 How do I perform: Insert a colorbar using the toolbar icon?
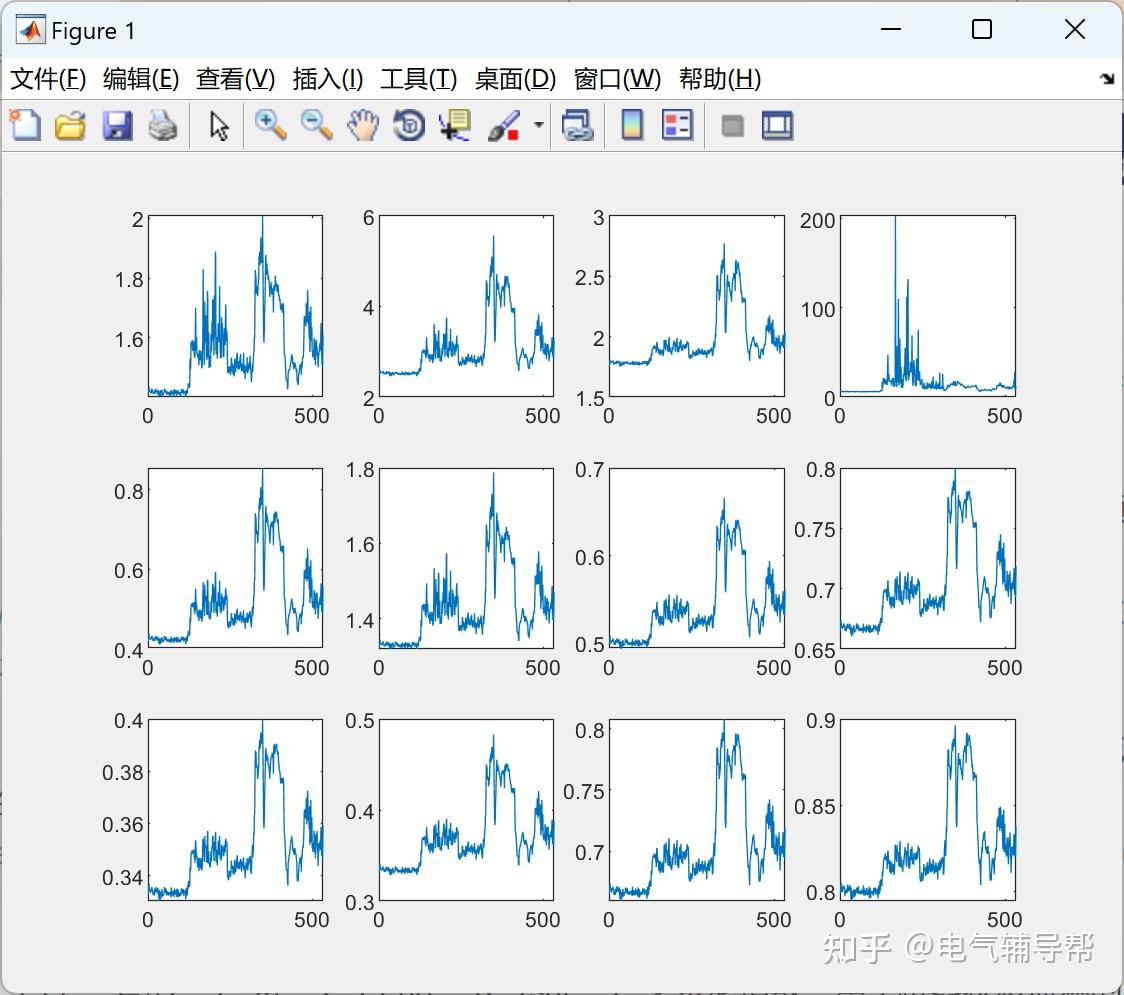(632, 125)
